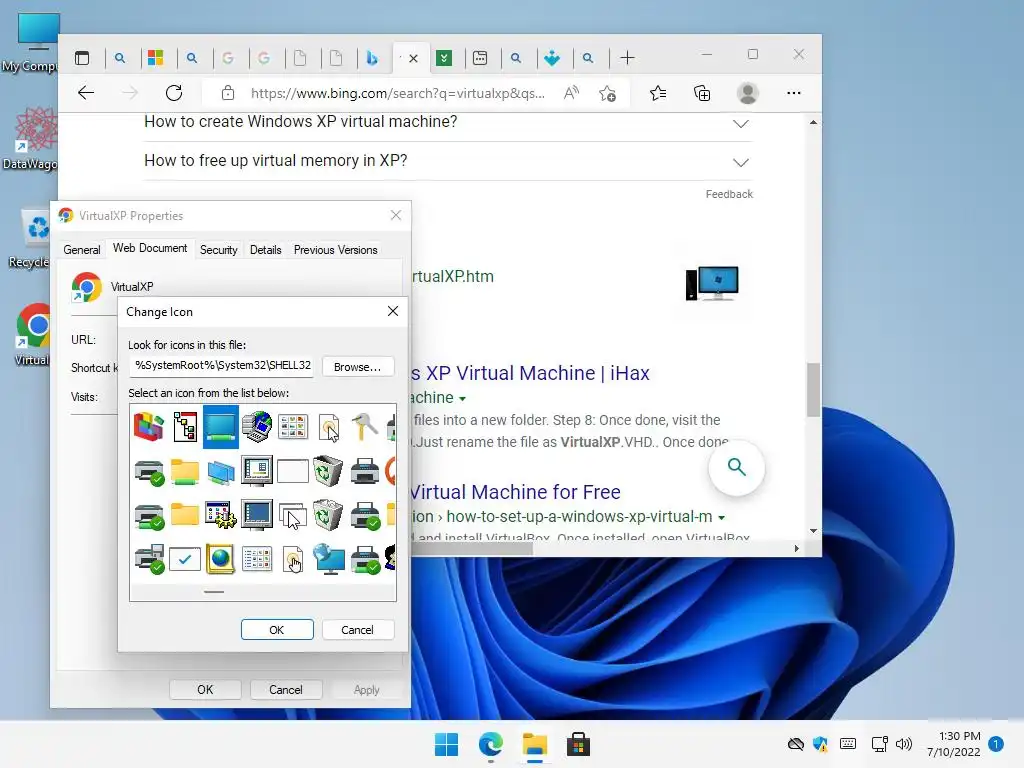The width and height of the screenshot is (1024, 768).
Task: Click OK in VirtualXP Properties window
Action: pos(205,690)
